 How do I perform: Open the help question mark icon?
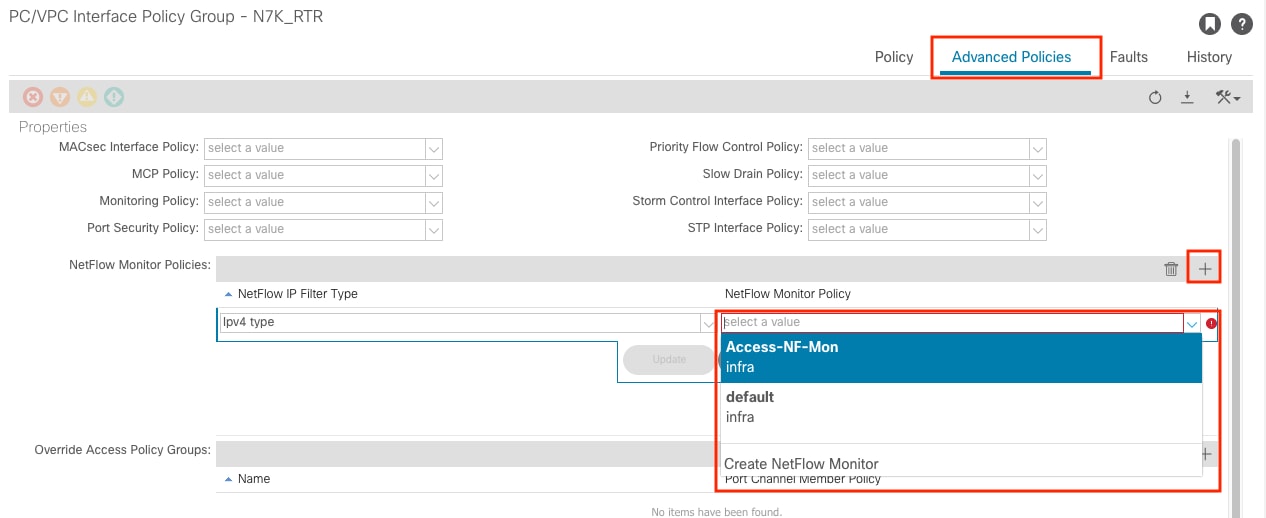[x=1241, y=23]
